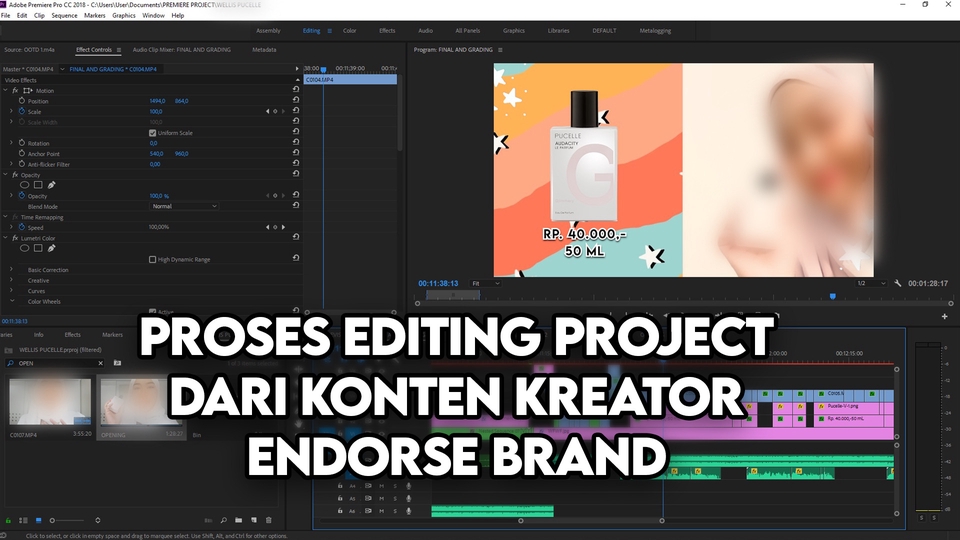Switch Project panel to Icon View
This screenshot has width=960, height=540.
pyautogui.click(x=38, y=520)
